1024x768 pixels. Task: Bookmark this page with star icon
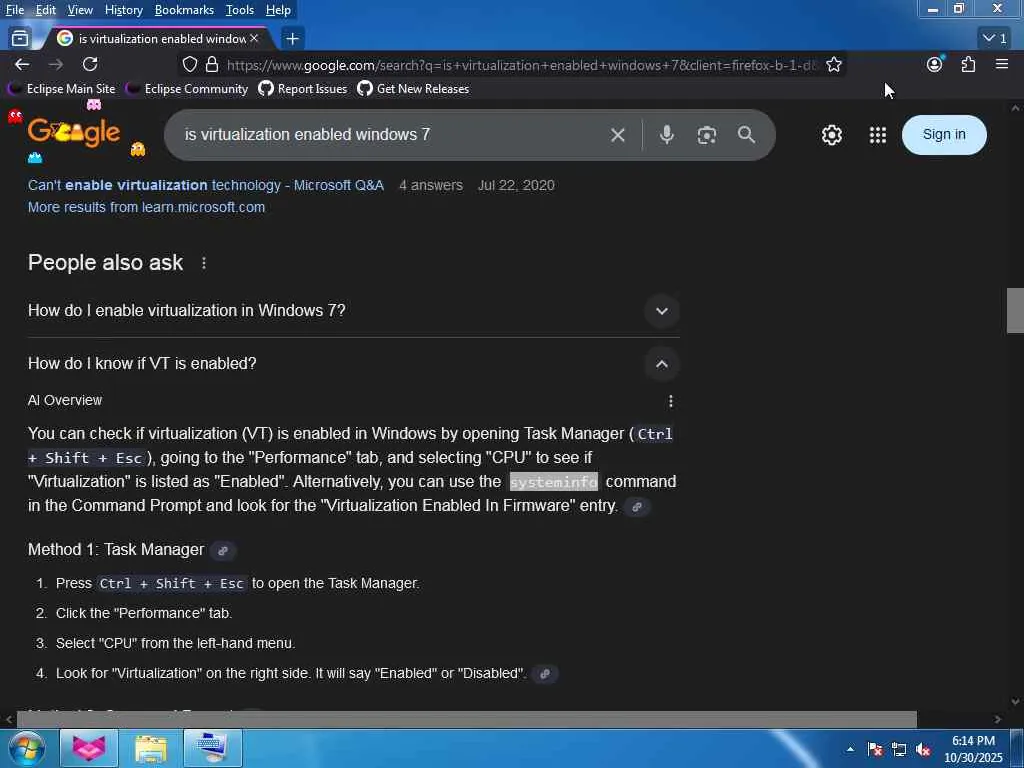[x=834, y=65]
